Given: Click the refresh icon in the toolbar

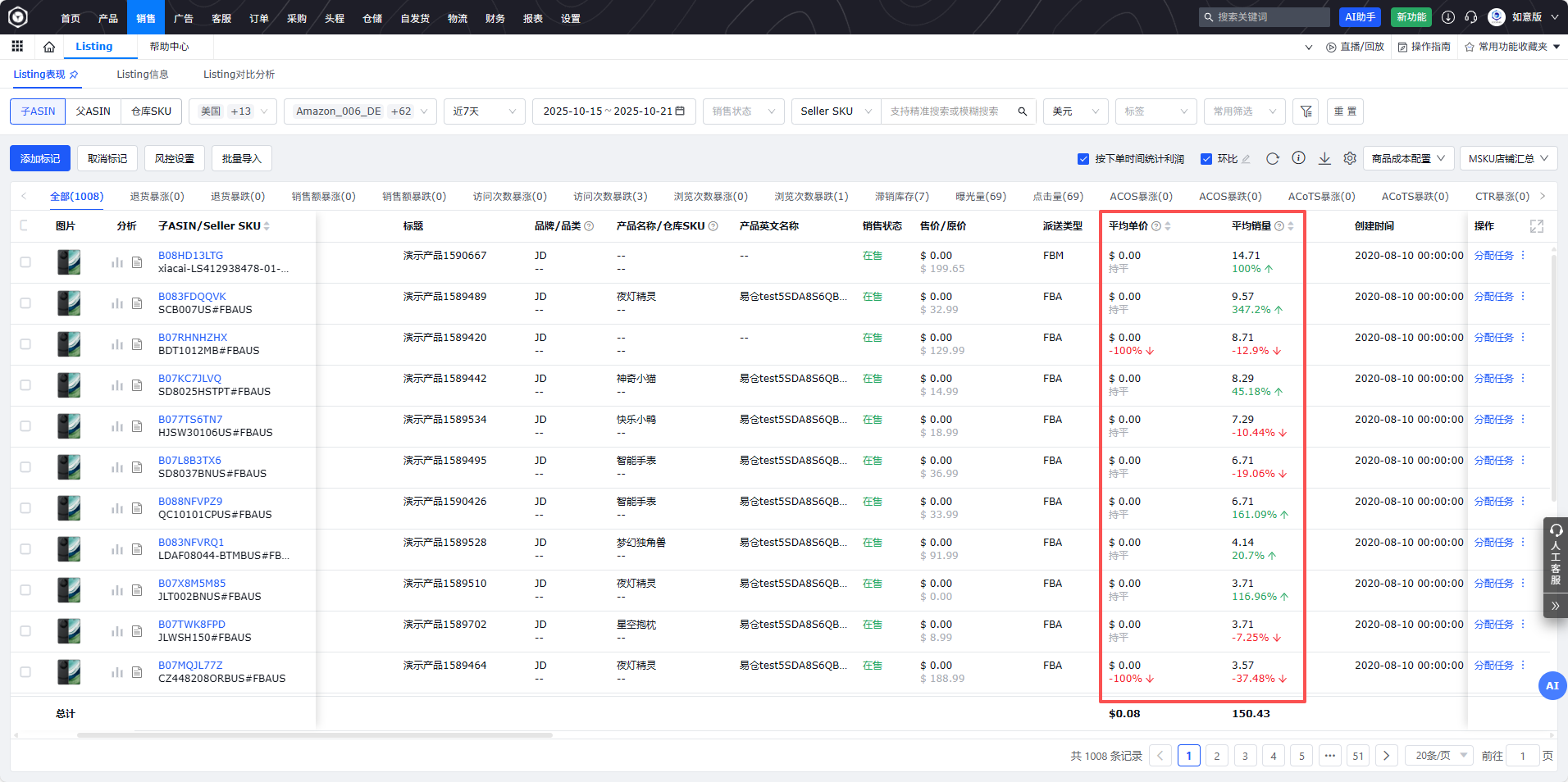Looking at the screenshot, I should coord(1272,159).
